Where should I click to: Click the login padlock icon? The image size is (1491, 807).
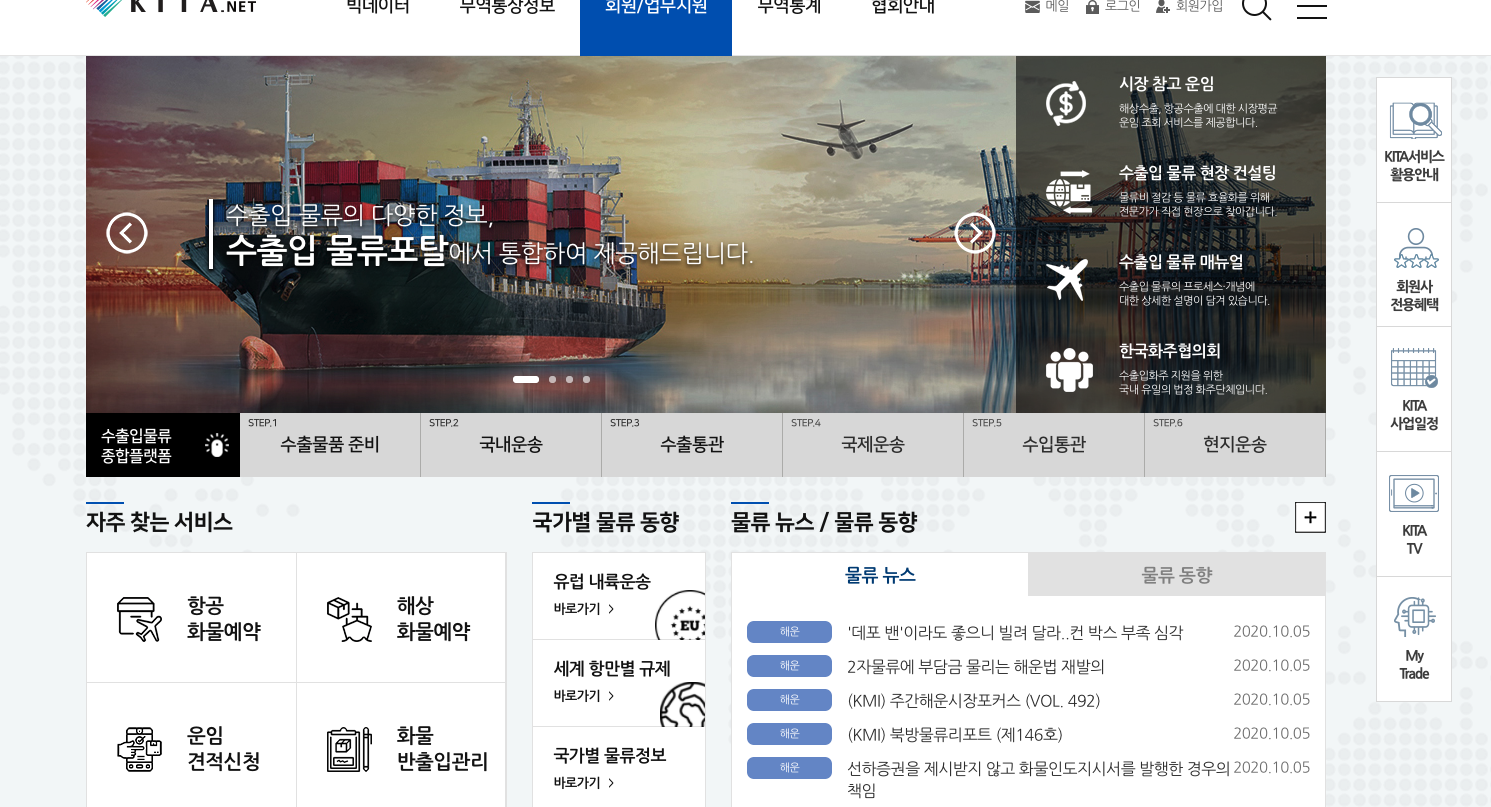pyautogui.click(x=1092, y=7)
